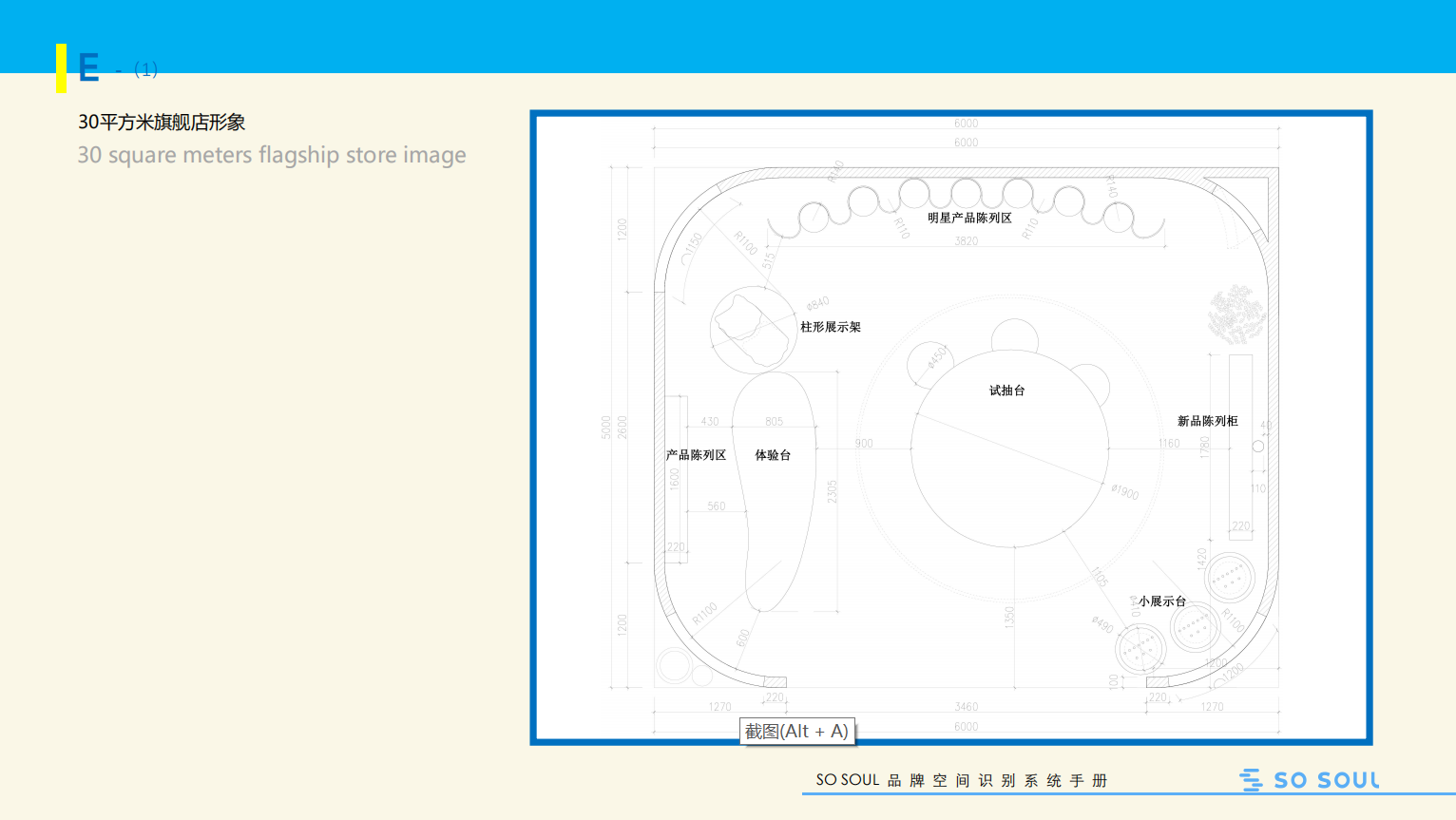The width and height of the screenshot is (1456, 820).
Task: Click the 明星产品陈列区 label in floor plan
Action: [969, 218]
